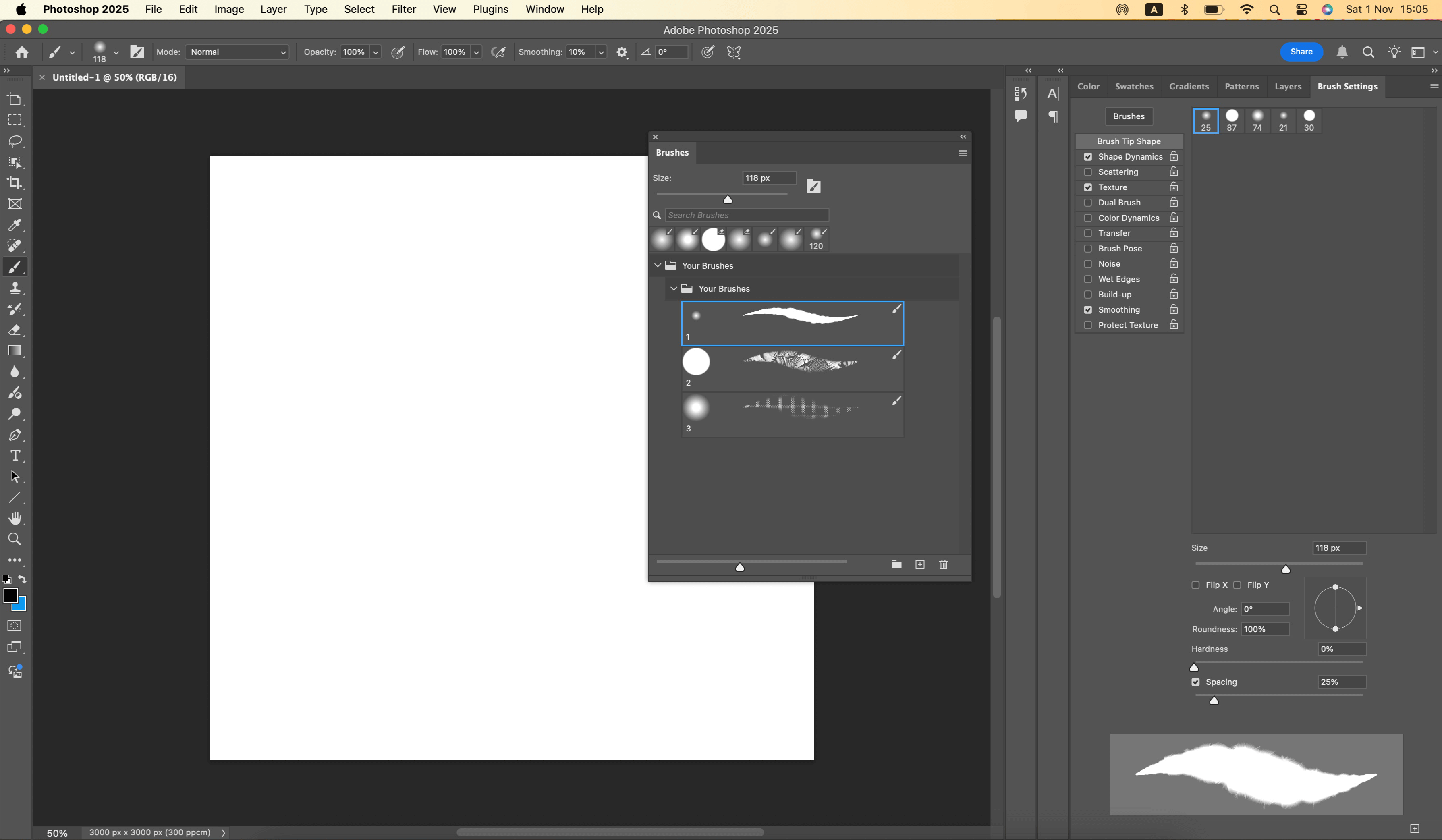Select the Crop tool
Viewport: 1442px width, 840px height.
click(15, 183)
